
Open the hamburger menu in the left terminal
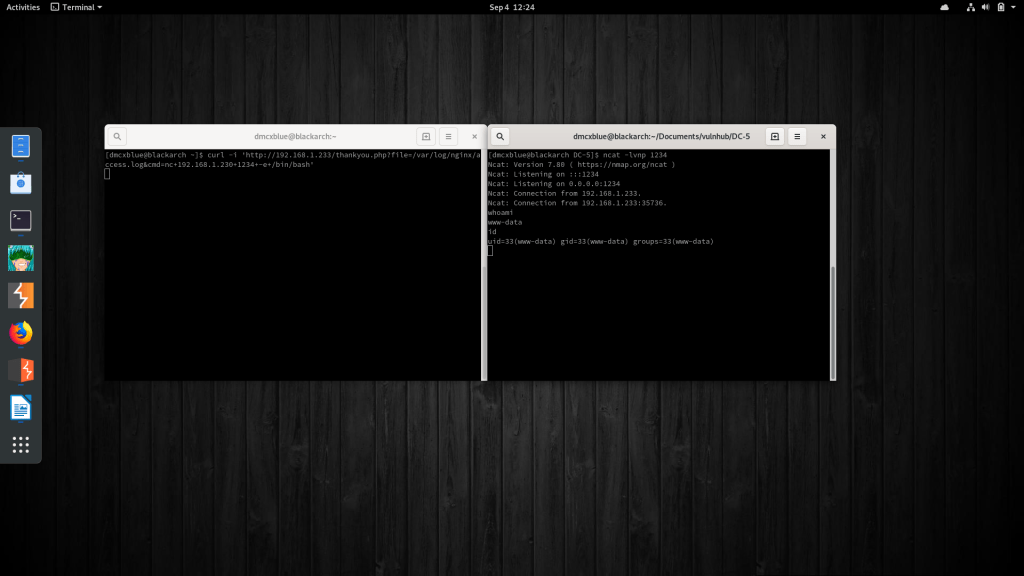point(448,136)
